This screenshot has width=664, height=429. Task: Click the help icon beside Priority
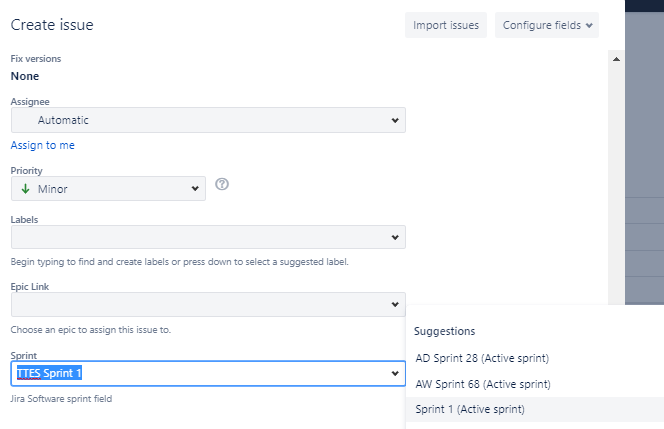[x=222, y=184]
